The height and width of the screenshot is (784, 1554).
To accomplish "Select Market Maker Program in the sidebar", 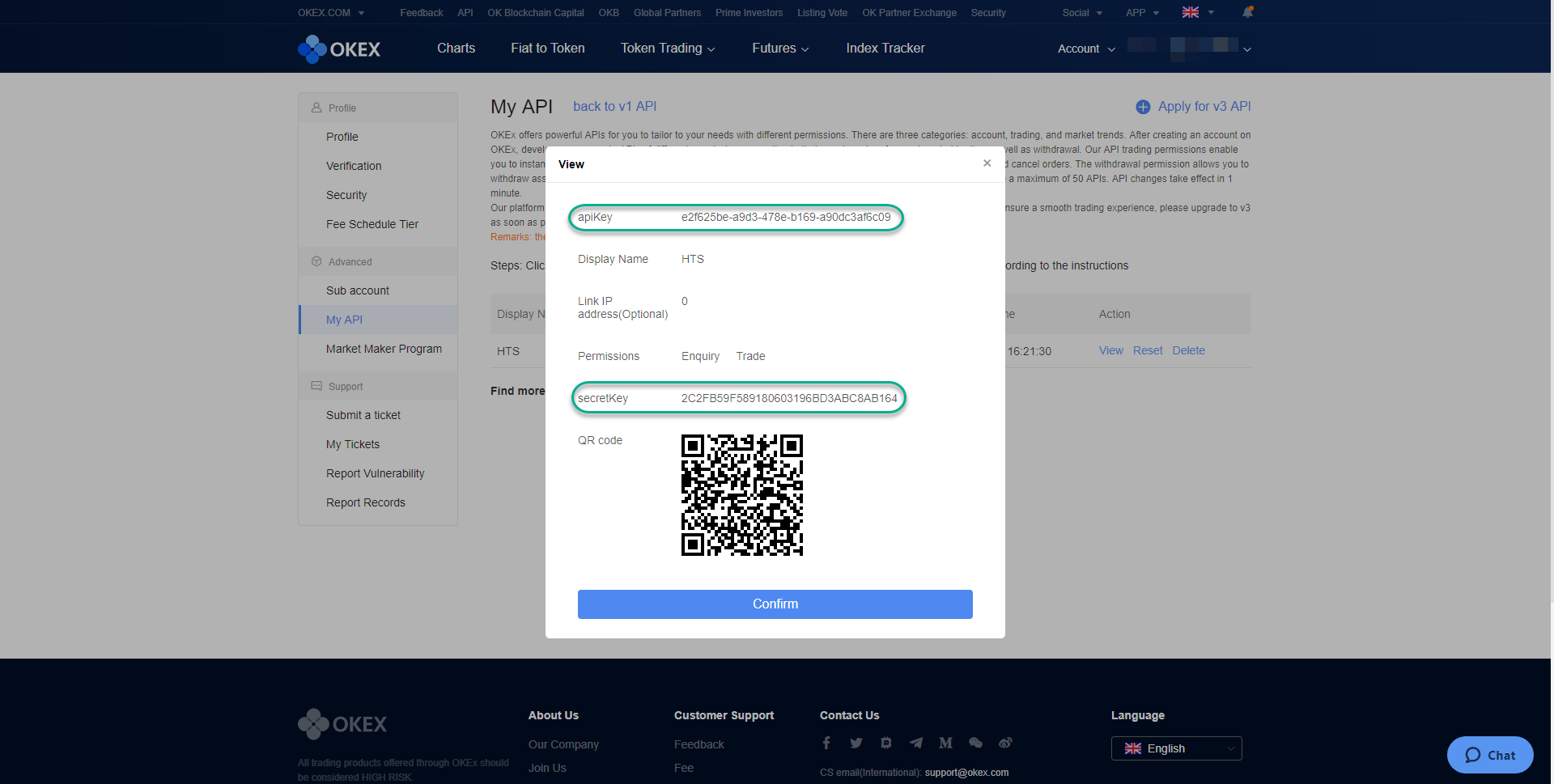I will (384, 349).
